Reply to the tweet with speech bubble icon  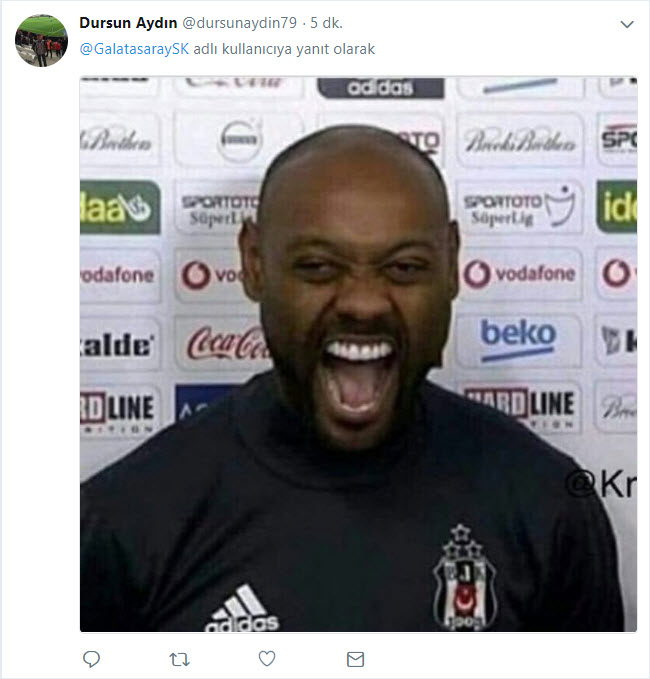coord(91,659)
